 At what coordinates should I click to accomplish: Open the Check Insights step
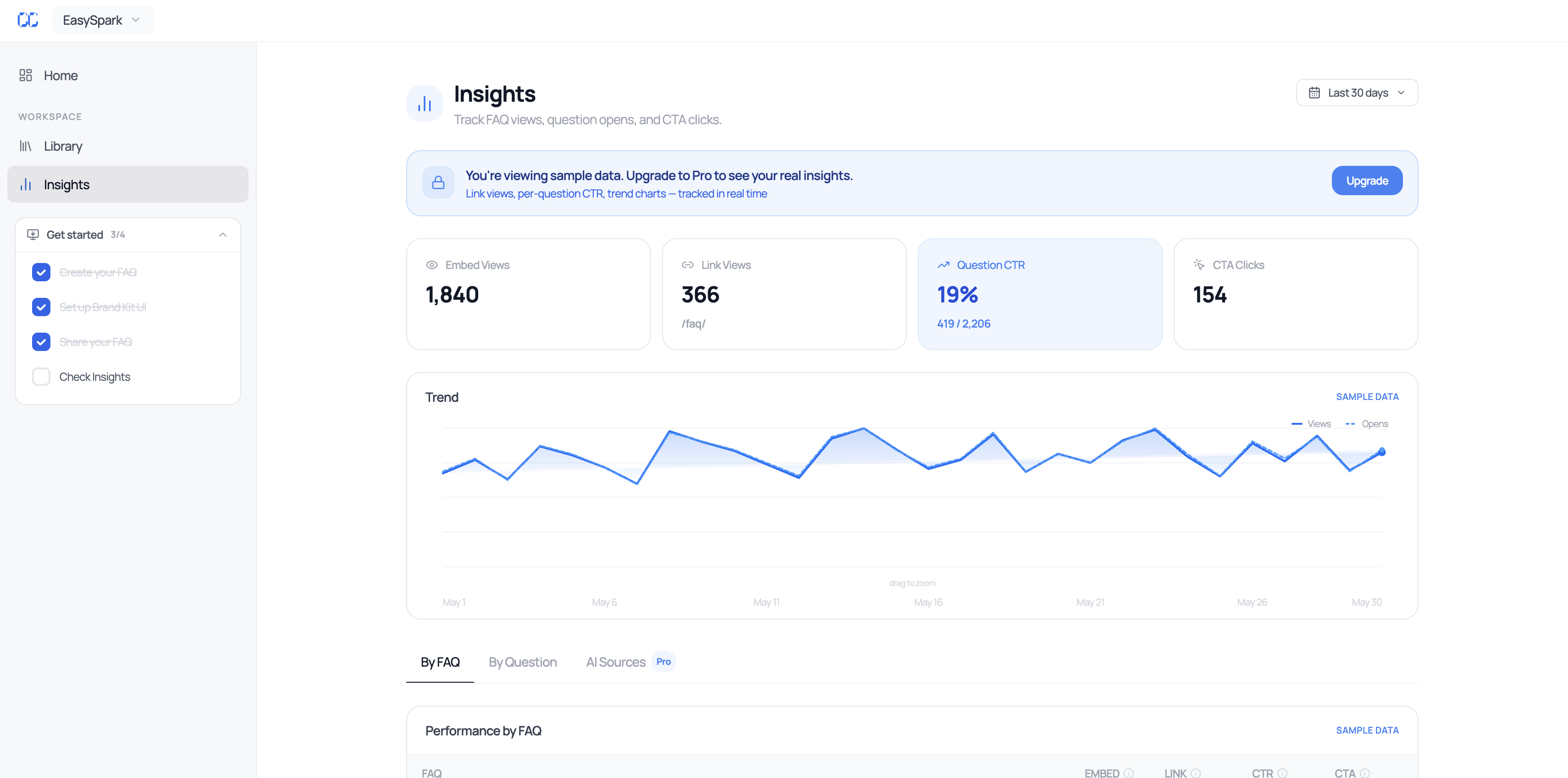(x=94, y=377)
